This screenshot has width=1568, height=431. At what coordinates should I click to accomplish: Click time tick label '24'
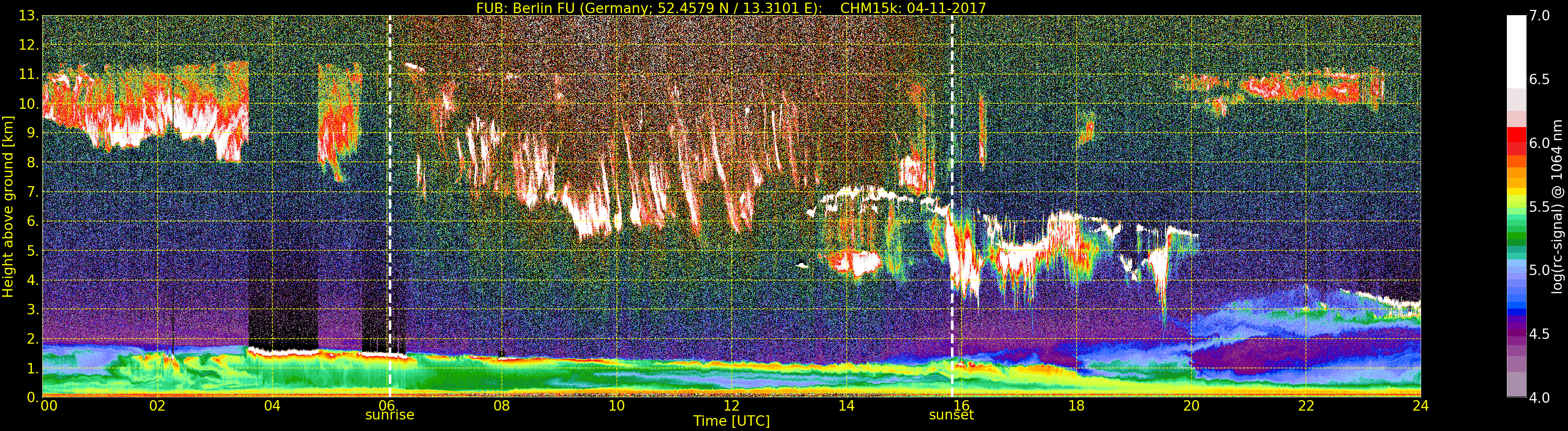[1421, 405]
